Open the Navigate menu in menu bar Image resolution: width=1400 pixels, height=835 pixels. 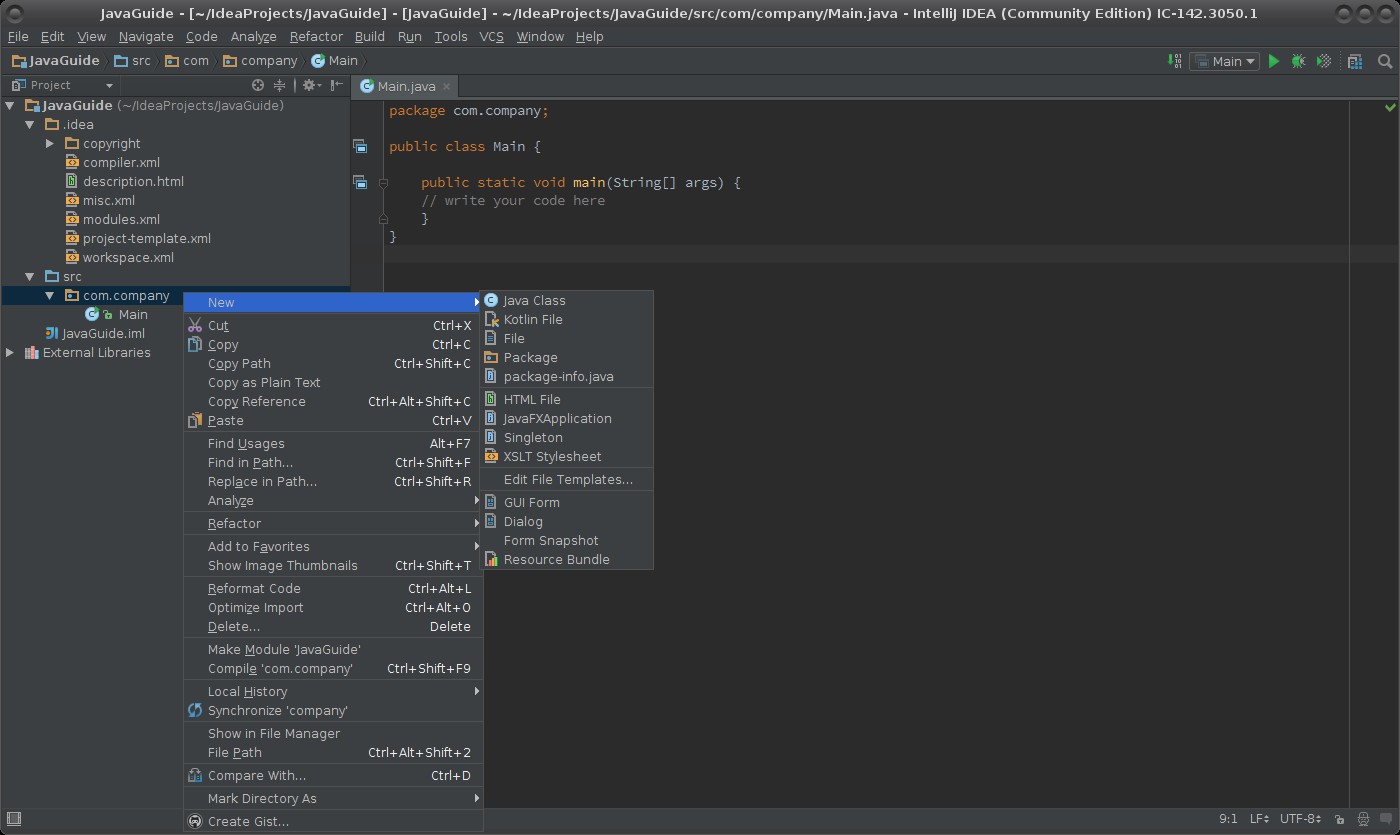coord(146,36)
